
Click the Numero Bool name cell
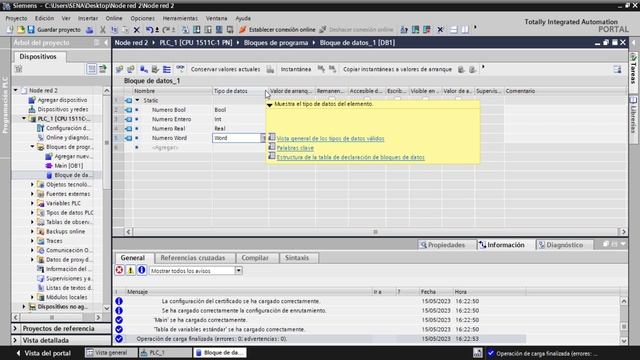169,110
